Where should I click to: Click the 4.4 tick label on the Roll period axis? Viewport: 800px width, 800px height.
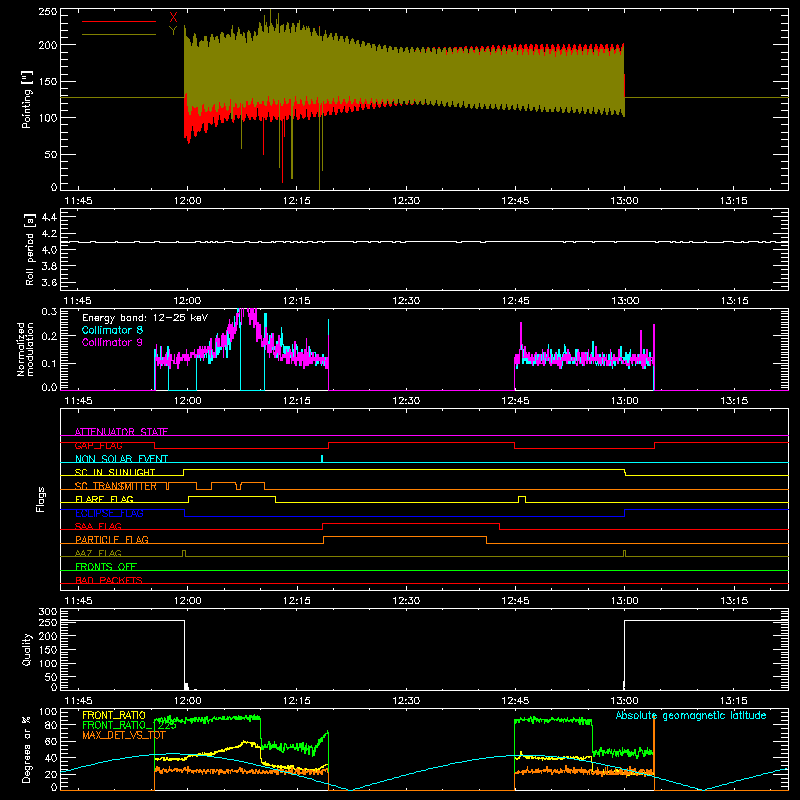pyautogui.click(x=49, y=217)
